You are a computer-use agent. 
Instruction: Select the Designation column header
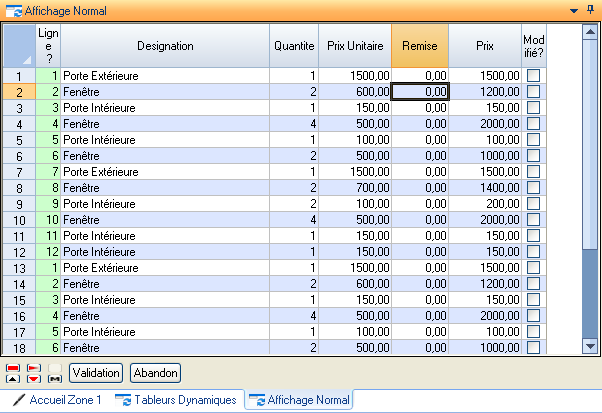coord(165,45)
